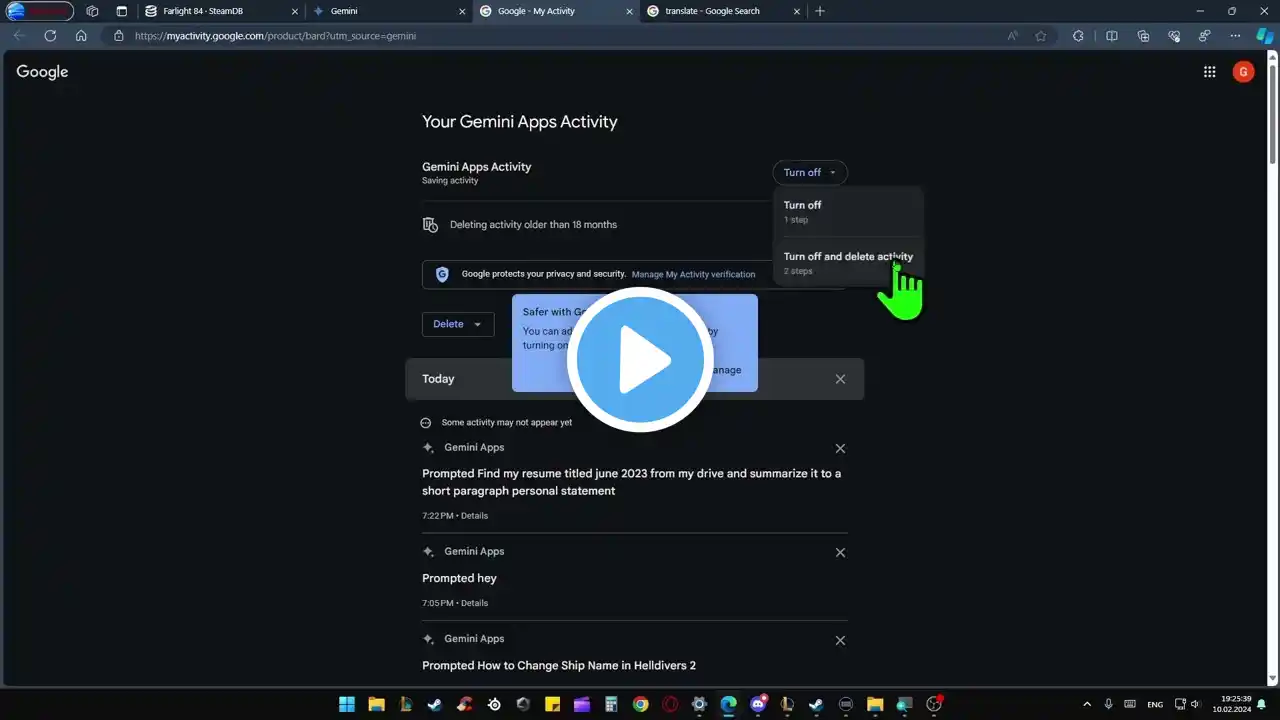Delete the Helldivers 2 prompt entry
Image resolution: width=1280 pixels, height=720 pixels.
[840, 640]
